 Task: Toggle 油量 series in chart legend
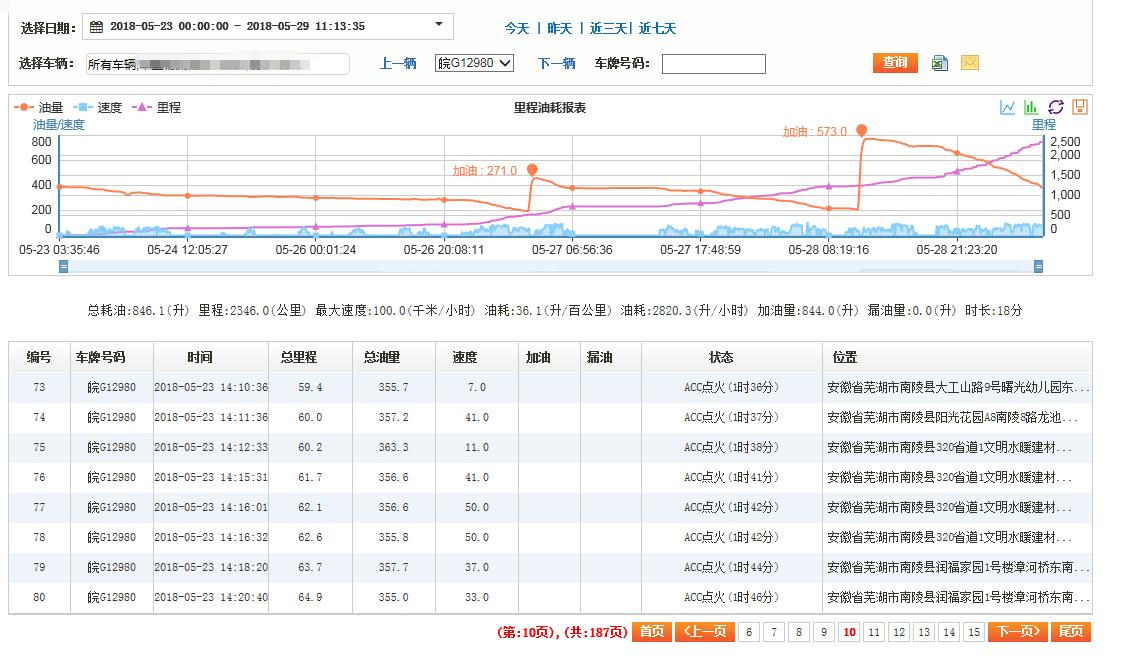(39, 107)
